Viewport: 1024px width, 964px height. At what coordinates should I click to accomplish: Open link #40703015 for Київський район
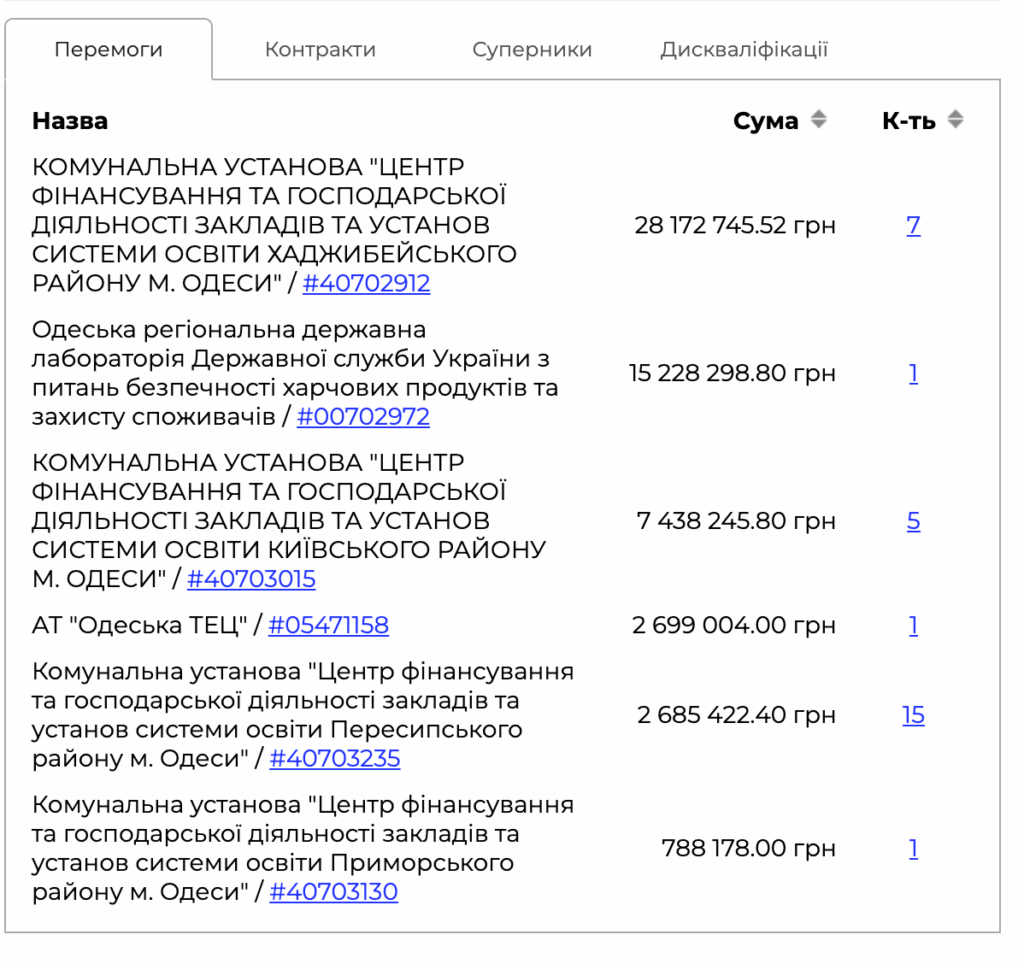pyautogui.click(x=251, y=579)
